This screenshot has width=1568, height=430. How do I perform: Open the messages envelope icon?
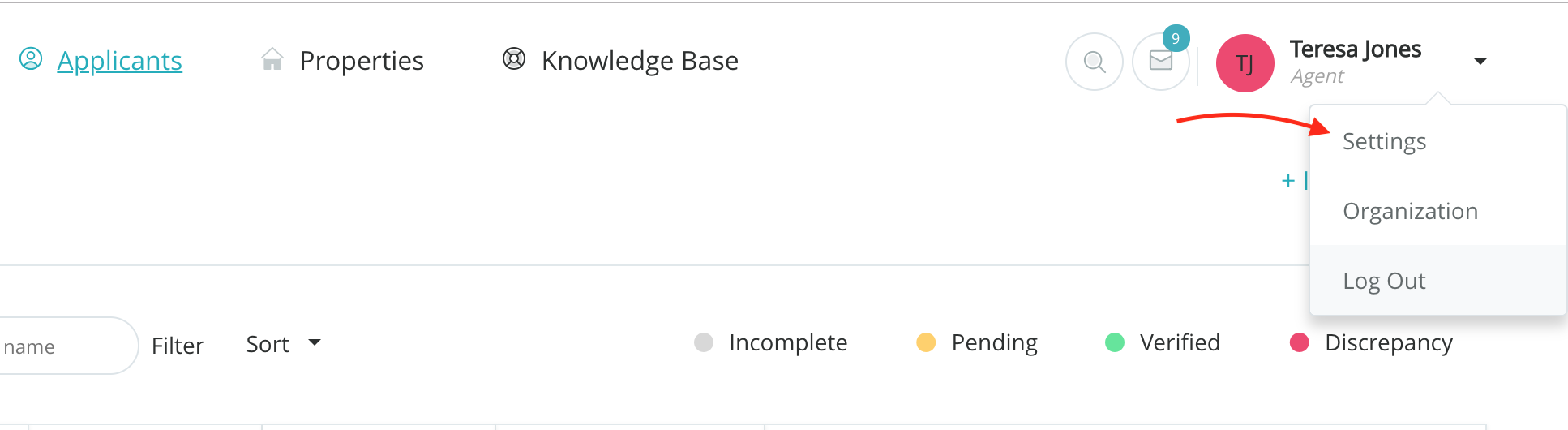coord(1161,62)
